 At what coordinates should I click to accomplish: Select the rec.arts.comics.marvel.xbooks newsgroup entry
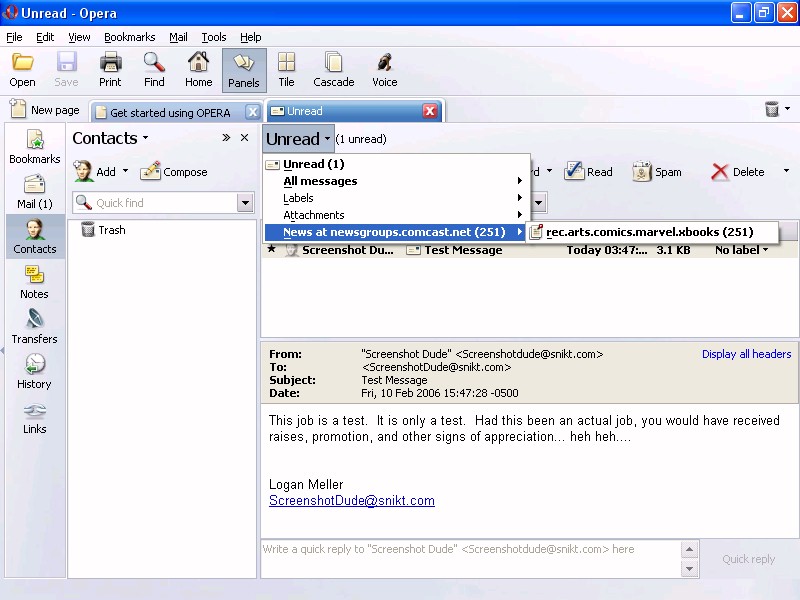[x=649, y=232]
